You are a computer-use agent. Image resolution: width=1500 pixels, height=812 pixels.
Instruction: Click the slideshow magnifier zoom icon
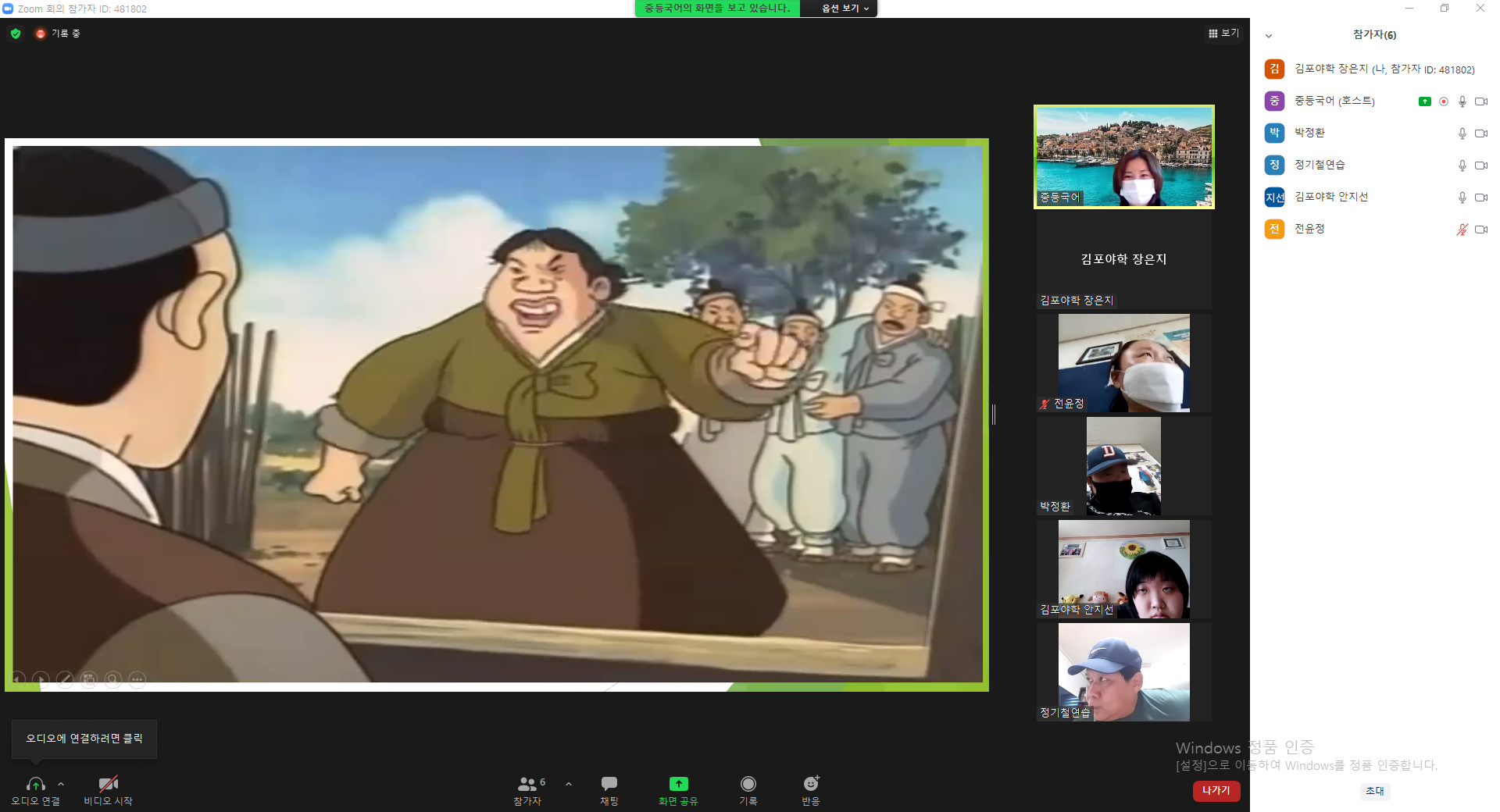coord(113,679)
